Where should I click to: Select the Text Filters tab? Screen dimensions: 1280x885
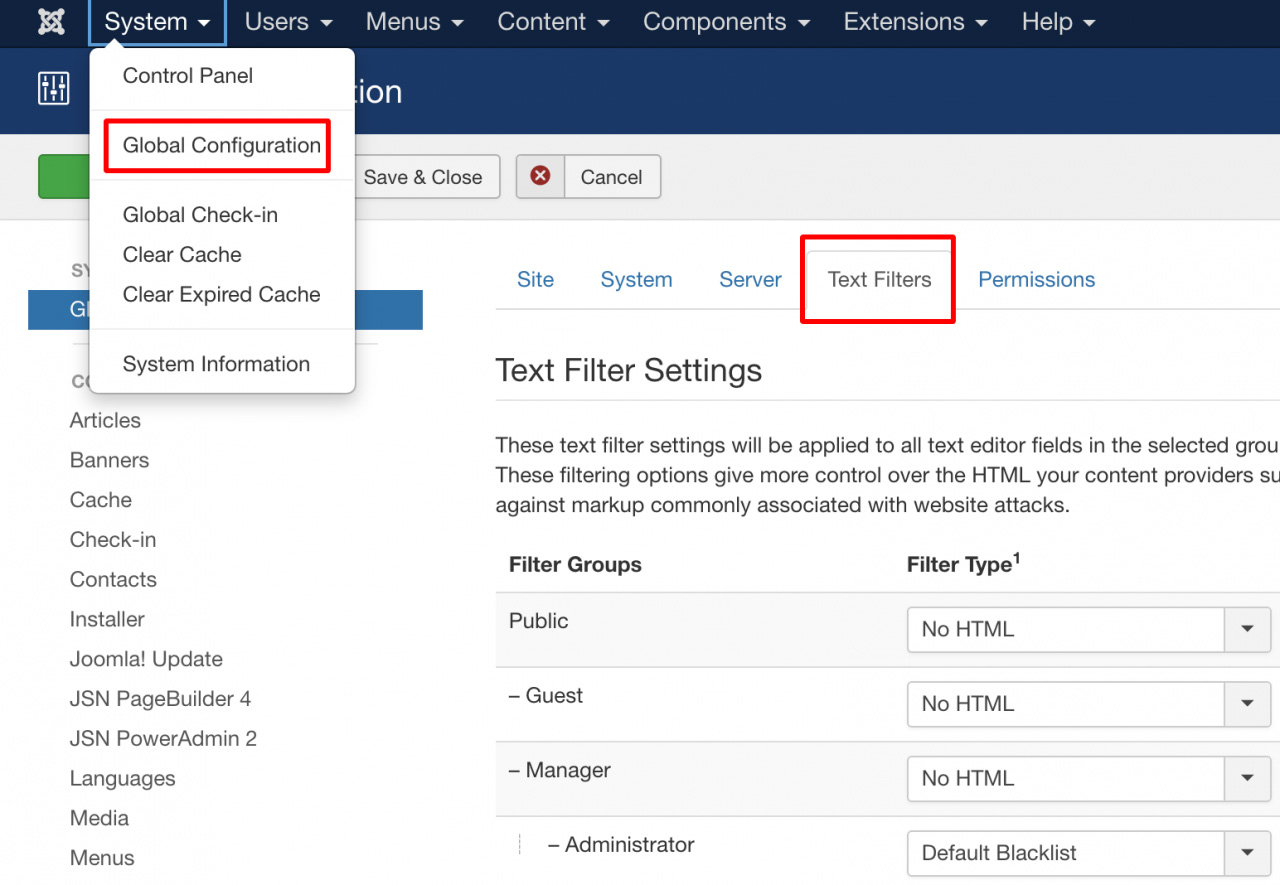click(879, 280)
